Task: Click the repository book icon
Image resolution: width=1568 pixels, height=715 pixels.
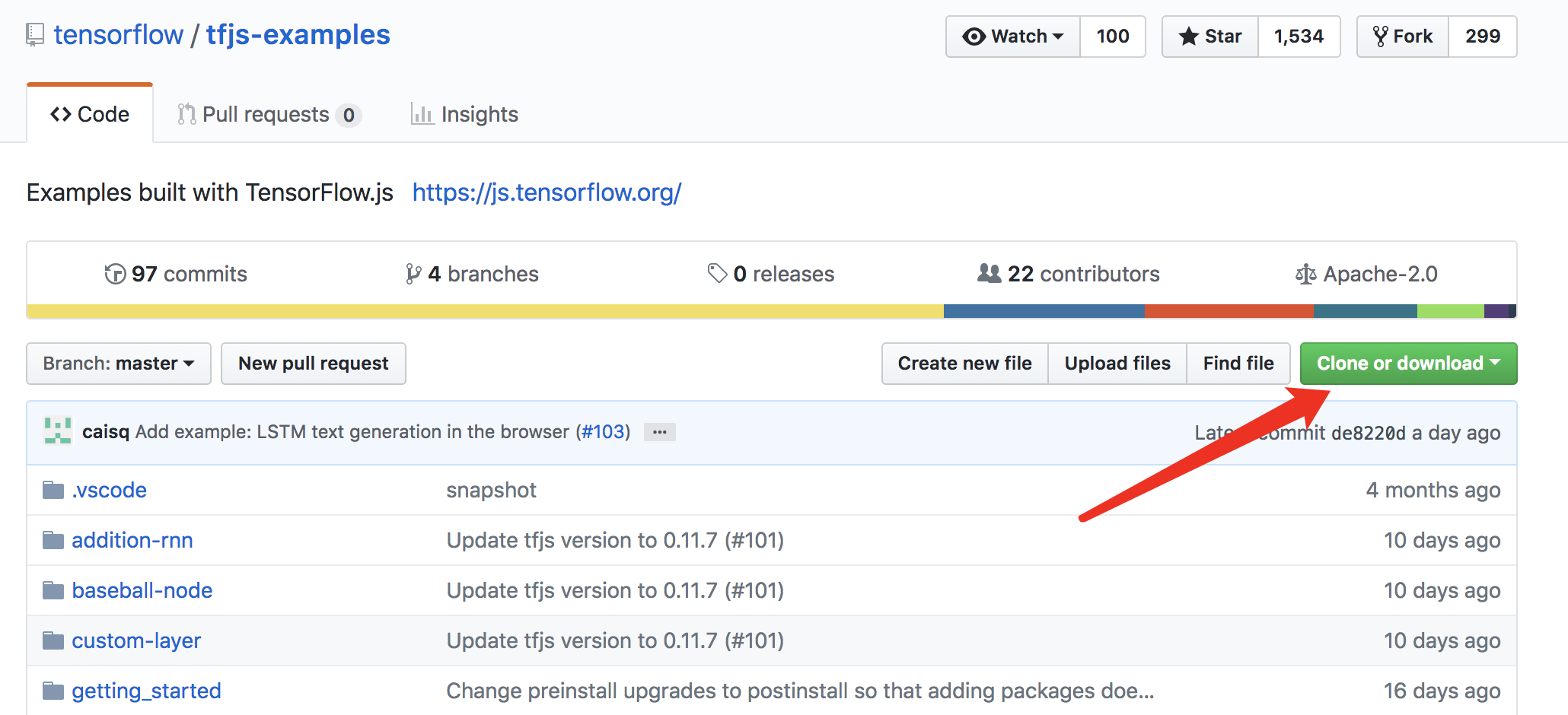Action: coord(35,35)
